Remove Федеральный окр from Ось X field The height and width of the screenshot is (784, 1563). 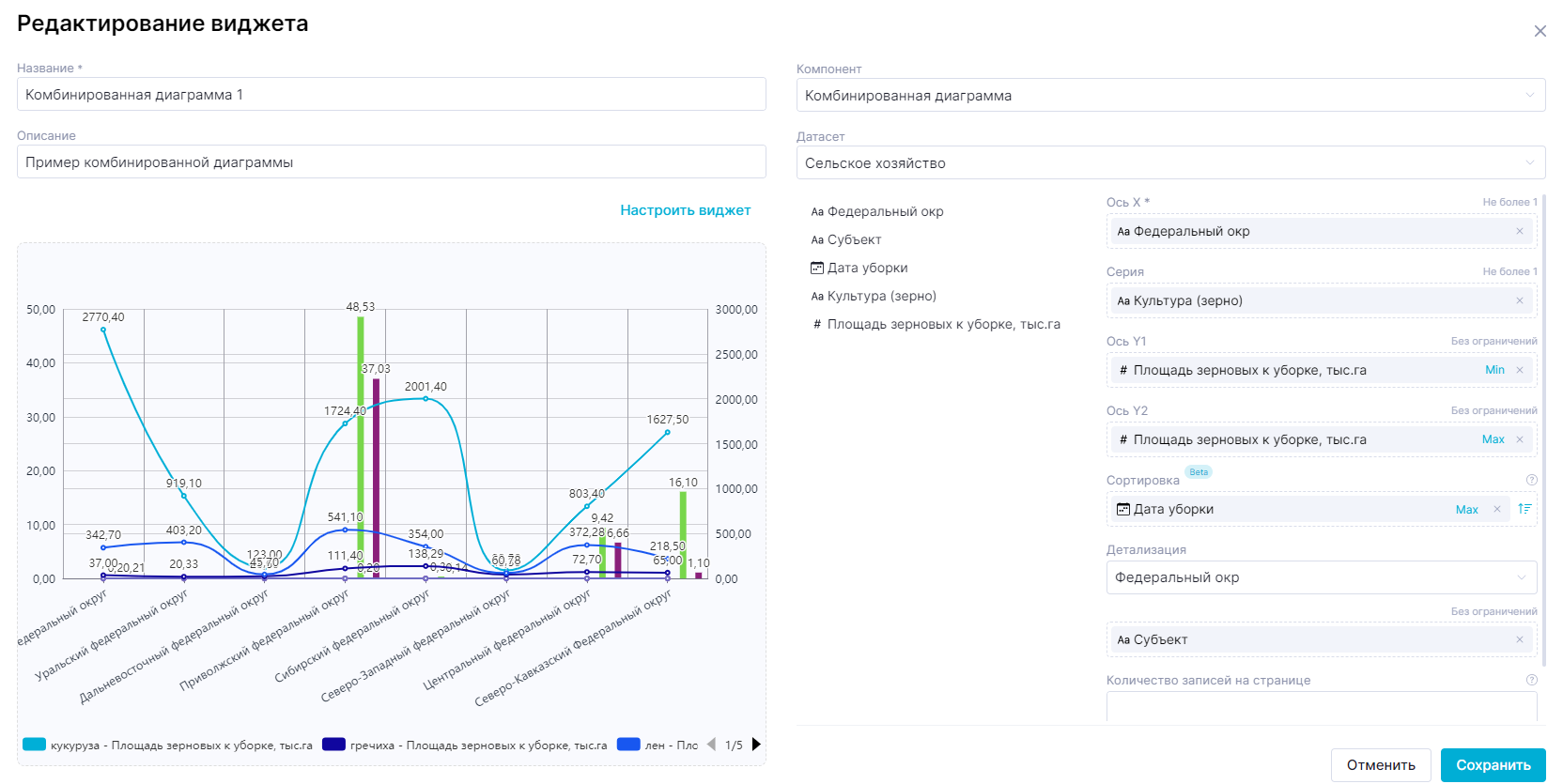[1519, 231]
